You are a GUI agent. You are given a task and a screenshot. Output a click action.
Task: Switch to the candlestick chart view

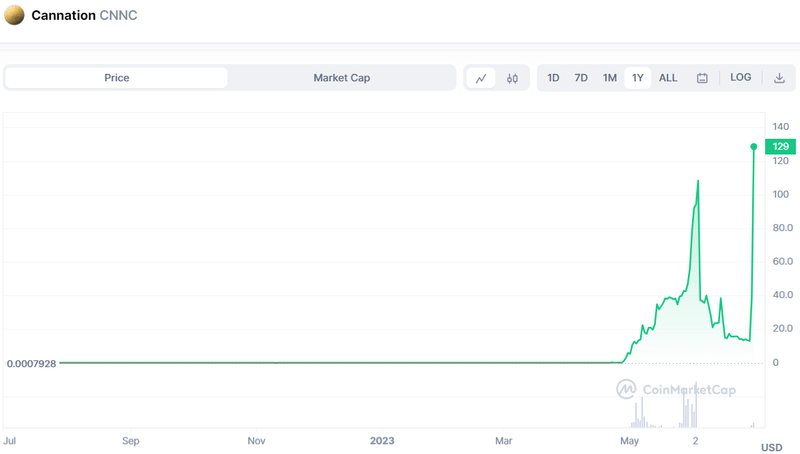pos(512,78)
